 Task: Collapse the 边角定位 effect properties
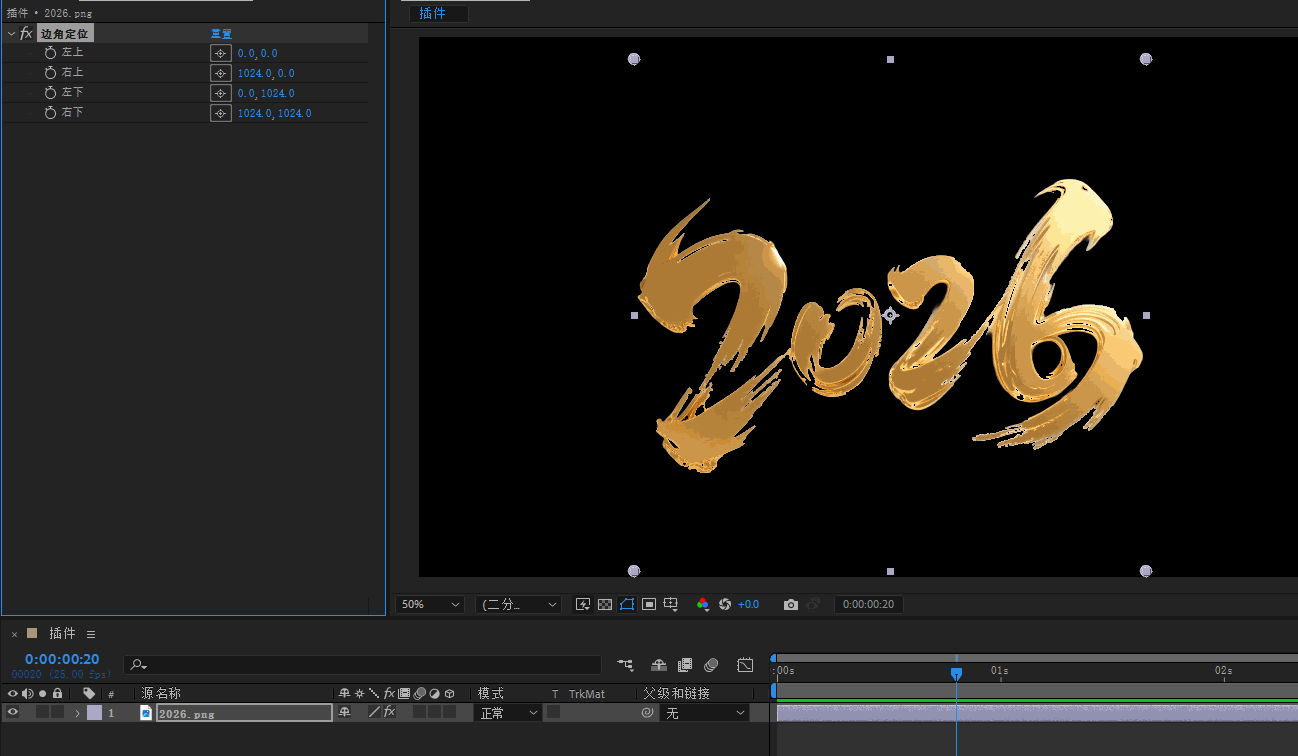(11, 33)
